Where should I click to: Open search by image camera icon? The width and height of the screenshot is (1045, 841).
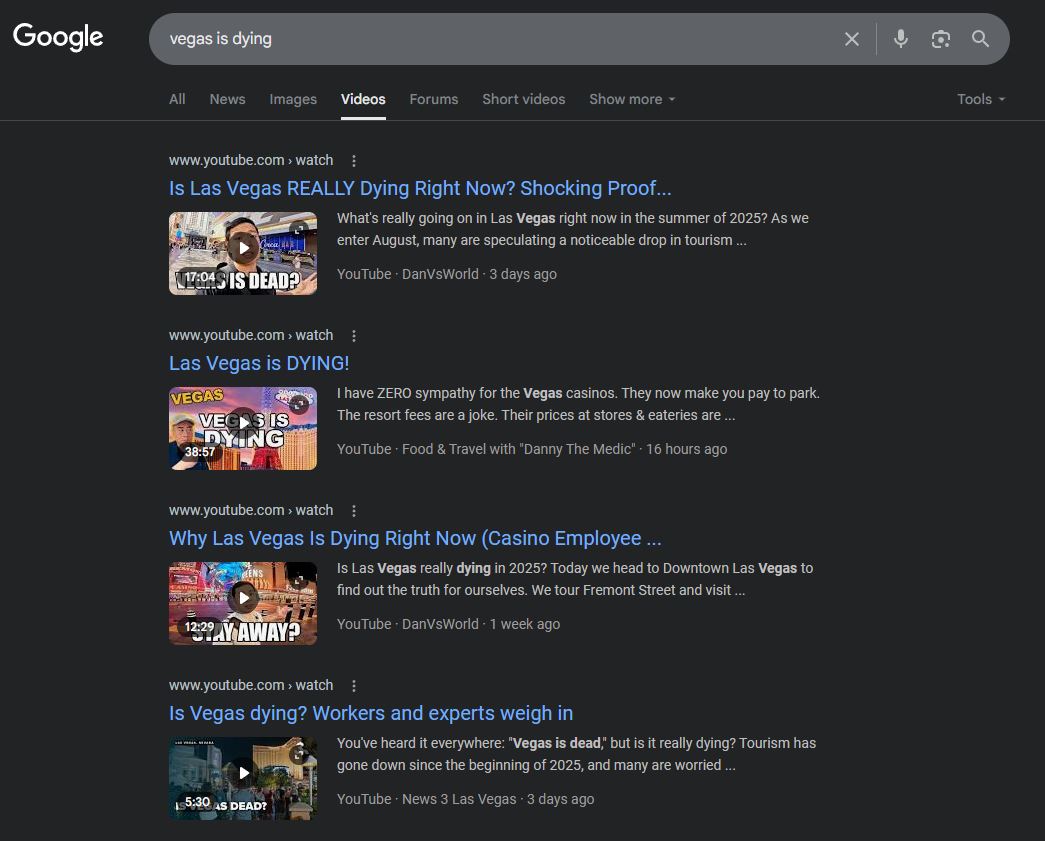940,39
